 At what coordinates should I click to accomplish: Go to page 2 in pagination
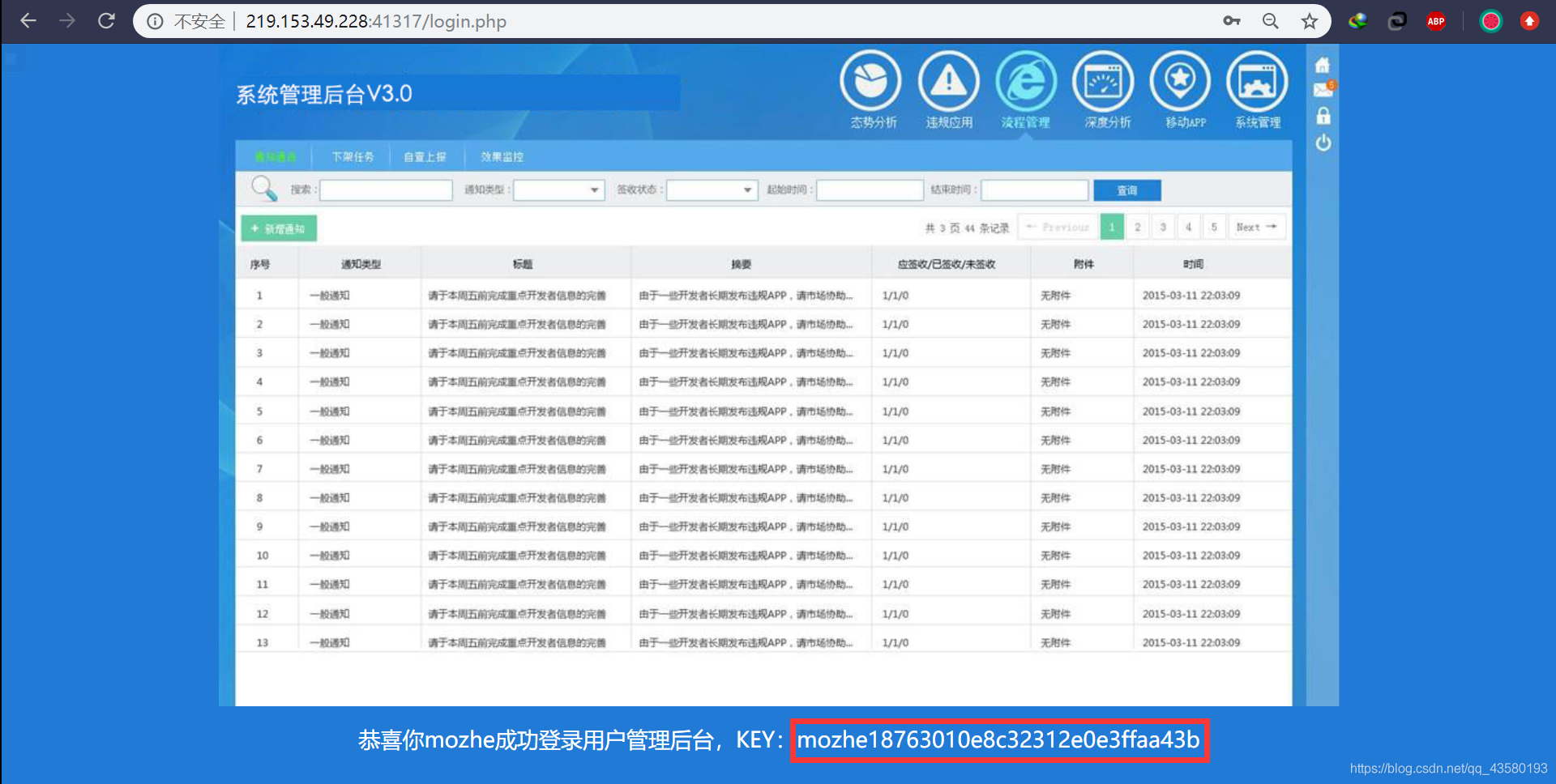pyautogui.click(x=1138, y=227)
